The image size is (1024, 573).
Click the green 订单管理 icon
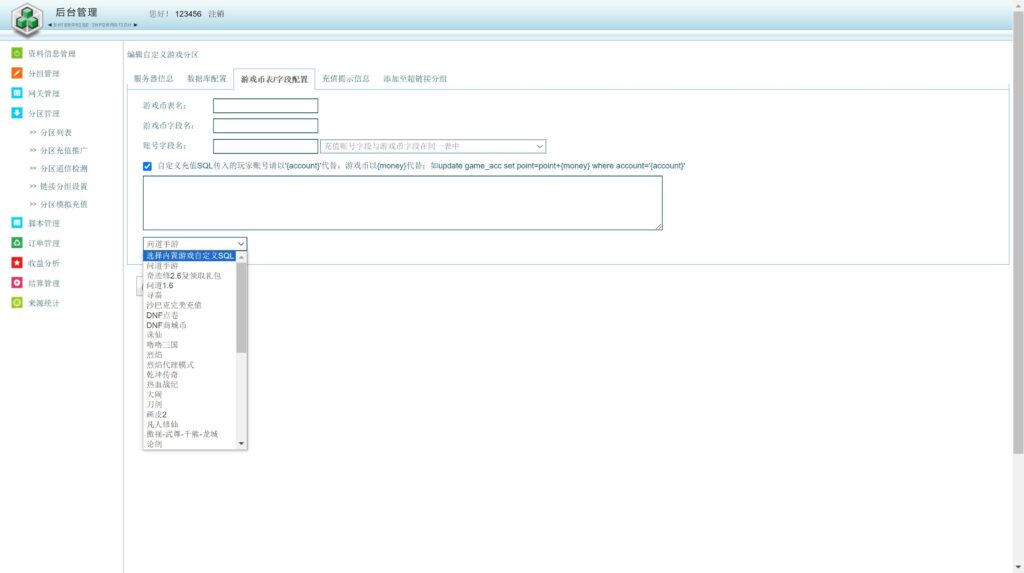[x=17, y=243]
